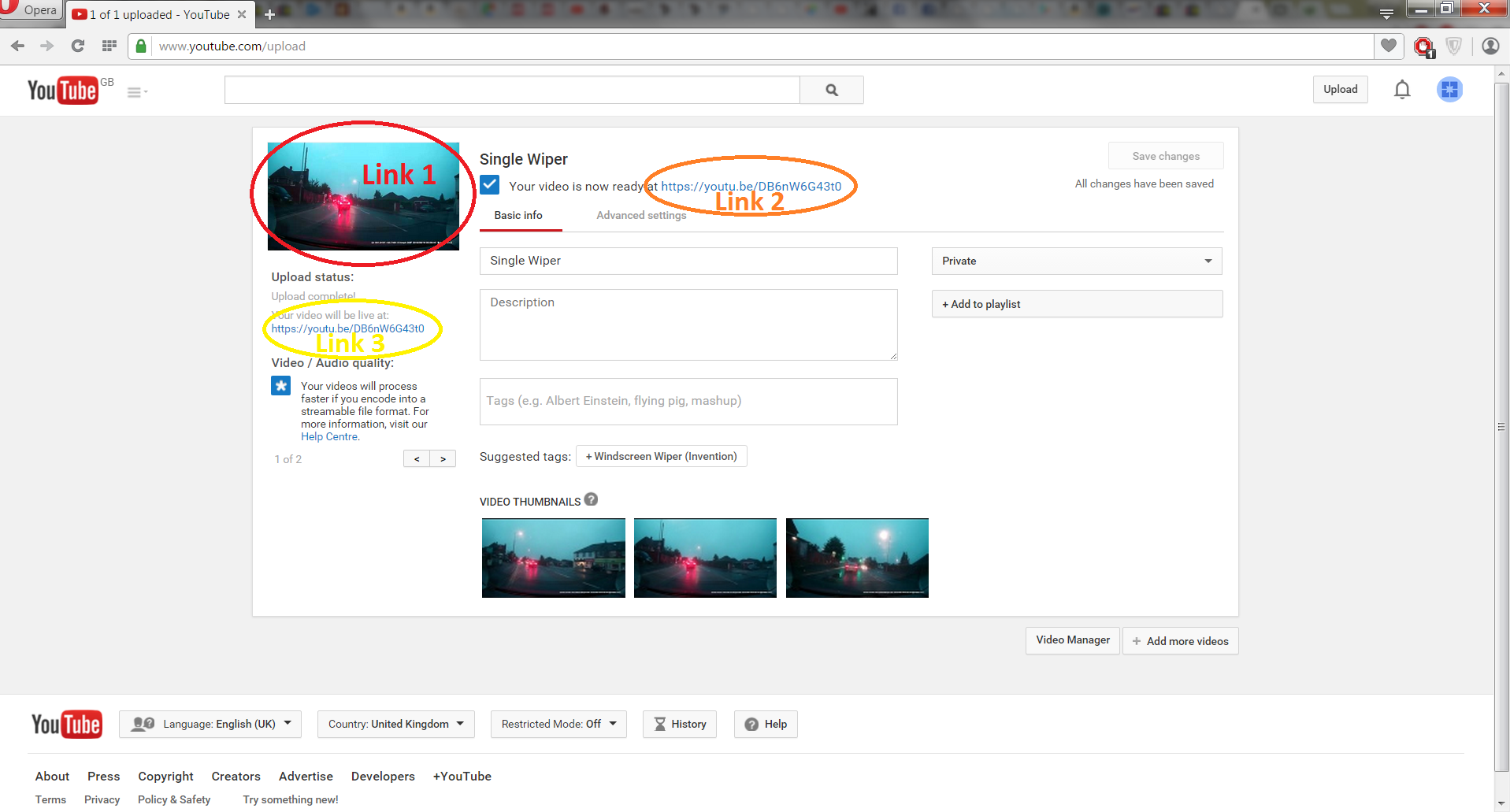This screenshot has width=1510, height=812.
Task: Open the guide menu beside the YouTube logo
Action: 135,91
